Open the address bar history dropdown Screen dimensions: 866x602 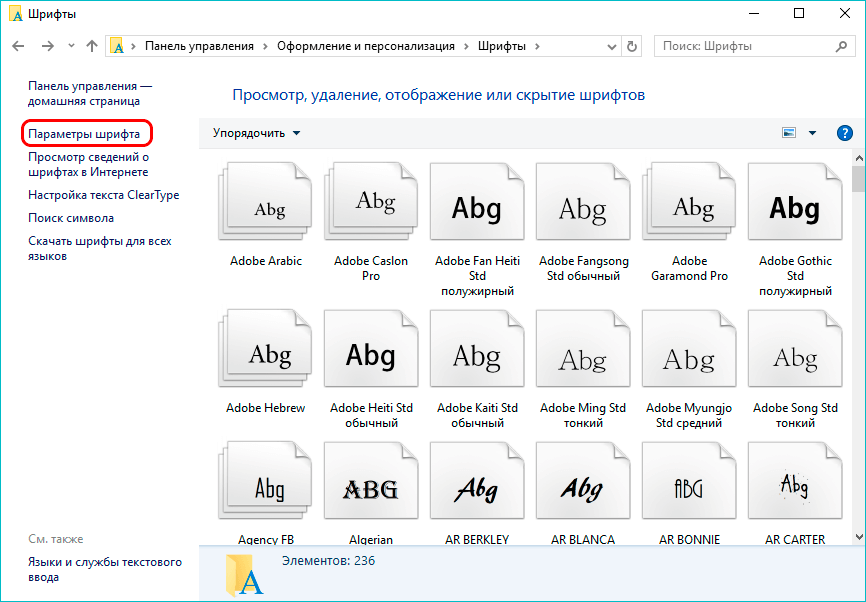click(x=612, y=47)
